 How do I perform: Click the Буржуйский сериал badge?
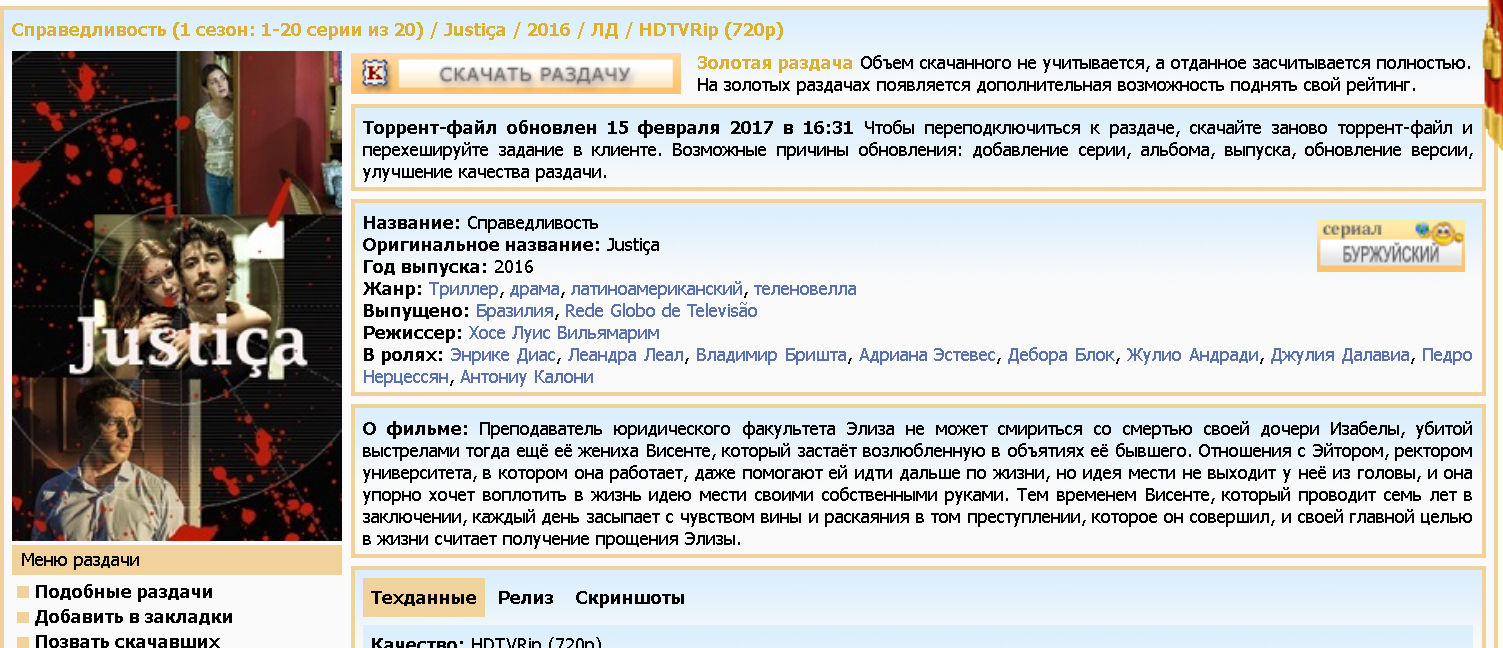tap(1391, 245)
